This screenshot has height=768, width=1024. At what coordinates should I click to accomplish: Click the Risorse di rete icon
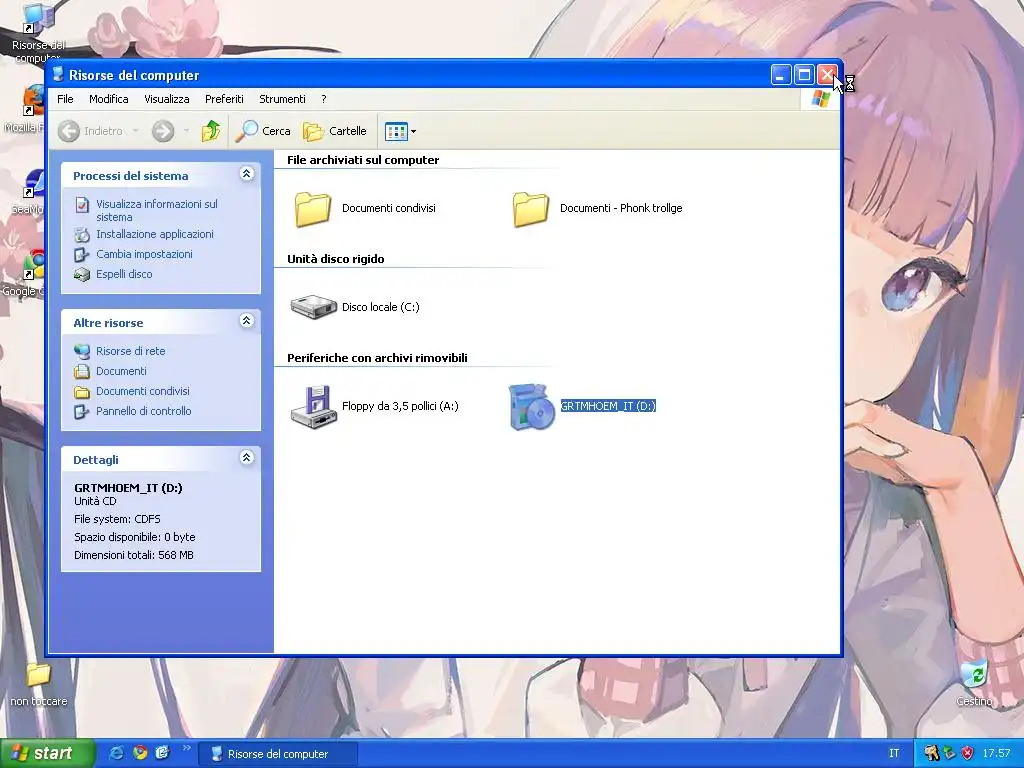point(82,351)
